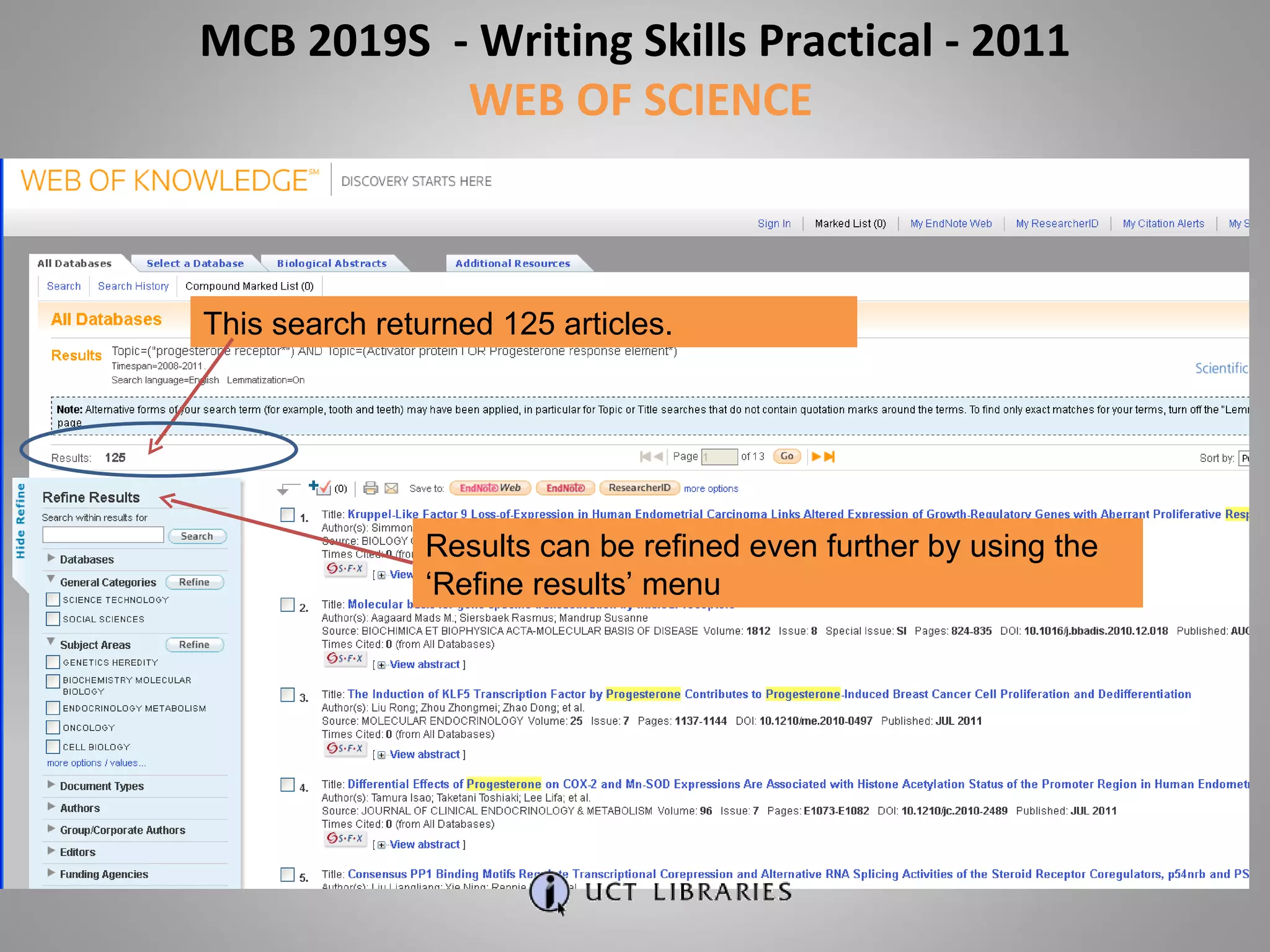Check the Endocrinology Metabolism subject box
The image size is (1270, 952).
[x=53, y=708]
